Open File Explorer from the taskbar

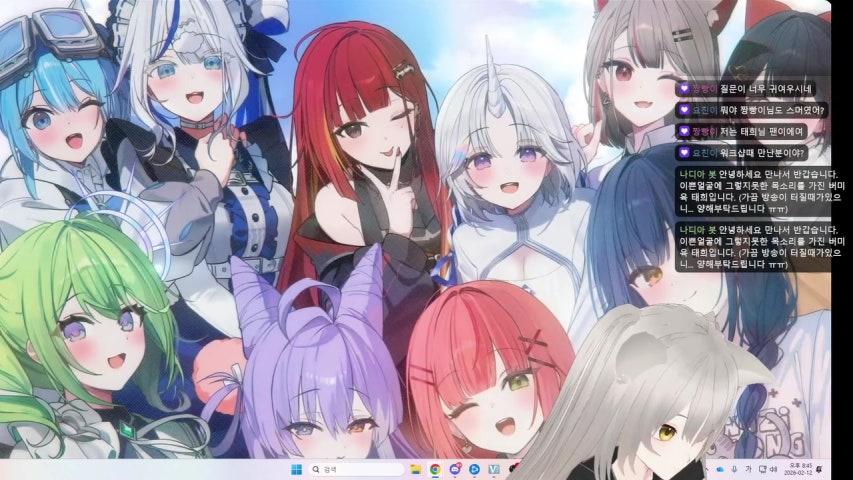point(415,468)
